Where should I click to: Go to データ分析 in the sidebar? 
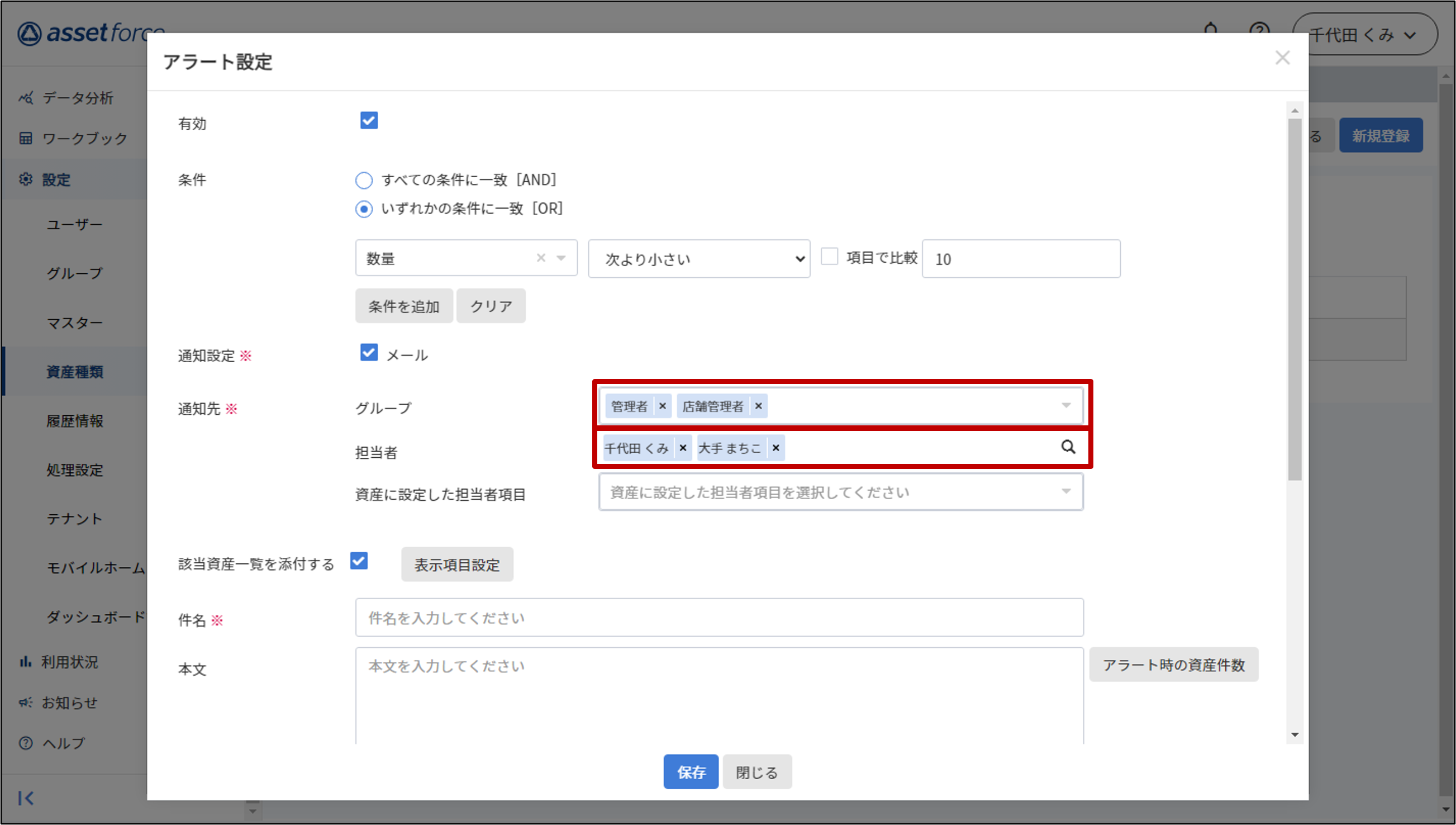point(78,98)
